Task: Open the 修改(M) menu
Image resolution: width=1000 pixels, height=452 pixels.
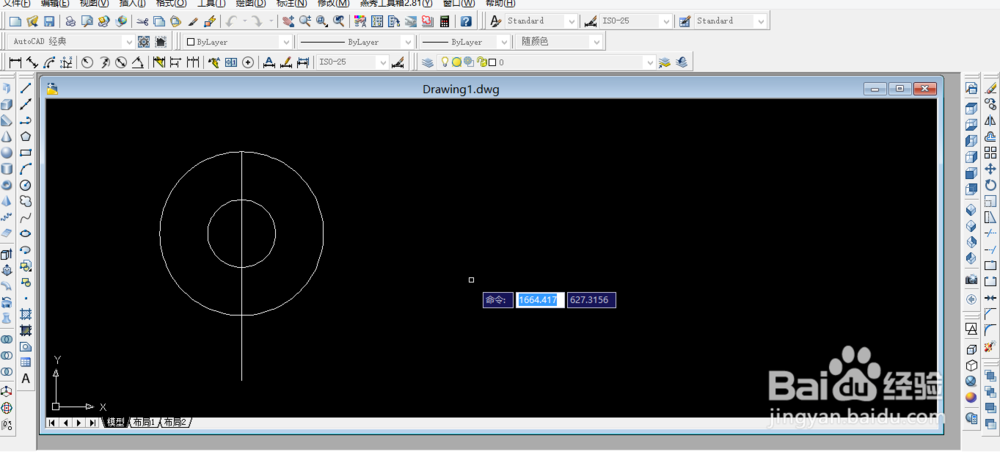Action: point(333,3)
